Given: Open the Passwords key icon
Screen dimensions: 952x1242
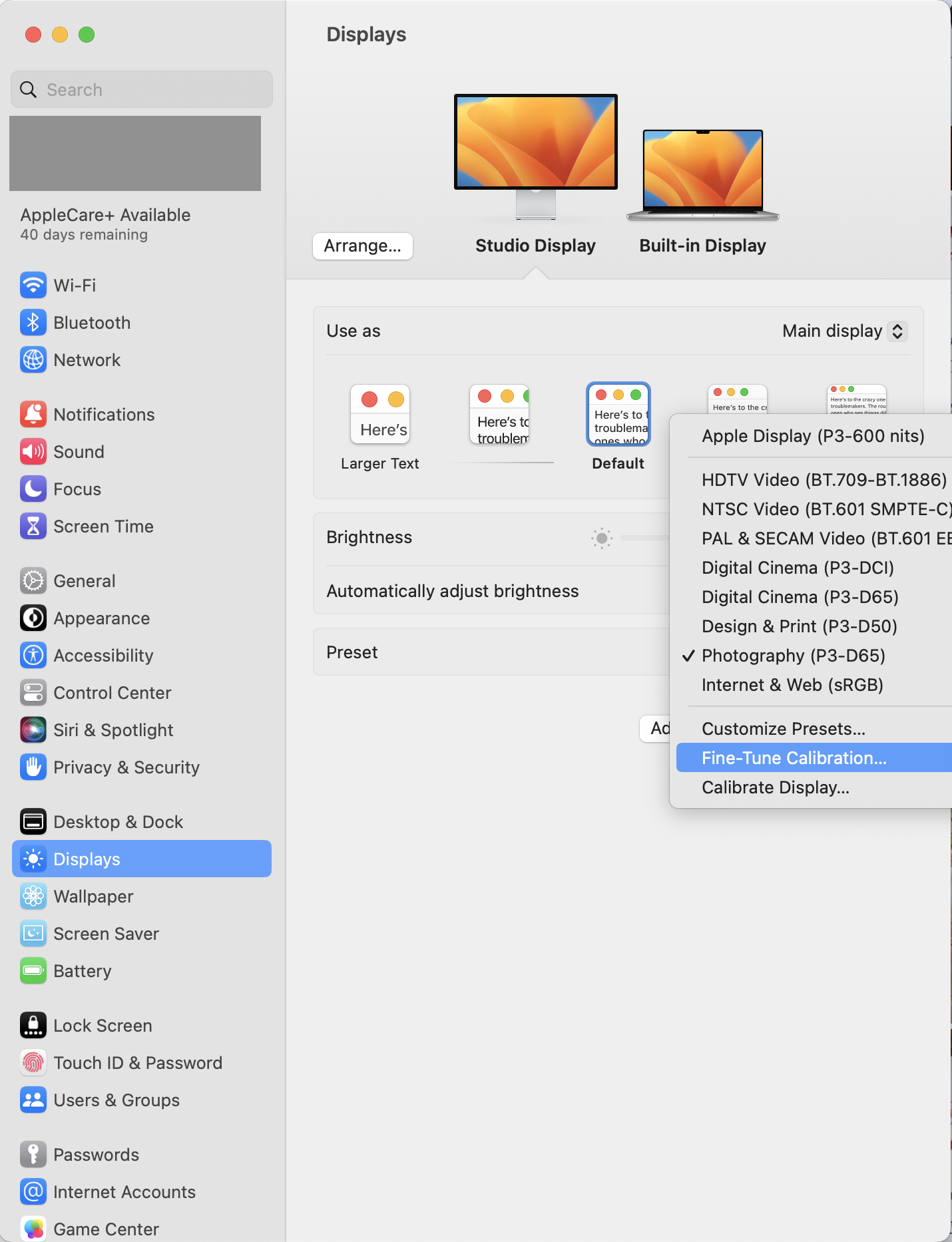Looking at the screenshot, I should (x=33, y=1155).
